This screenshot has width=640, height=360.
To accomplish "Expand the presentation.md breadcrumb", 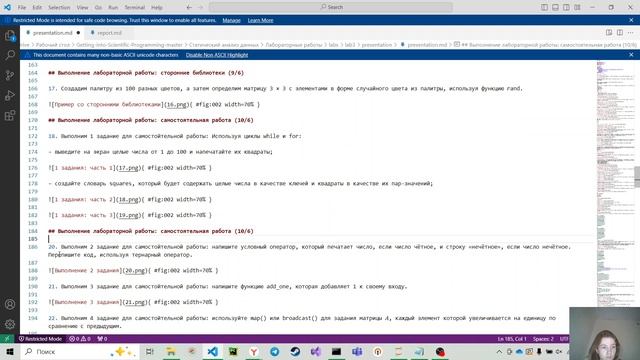I will (x=424, y=45).
